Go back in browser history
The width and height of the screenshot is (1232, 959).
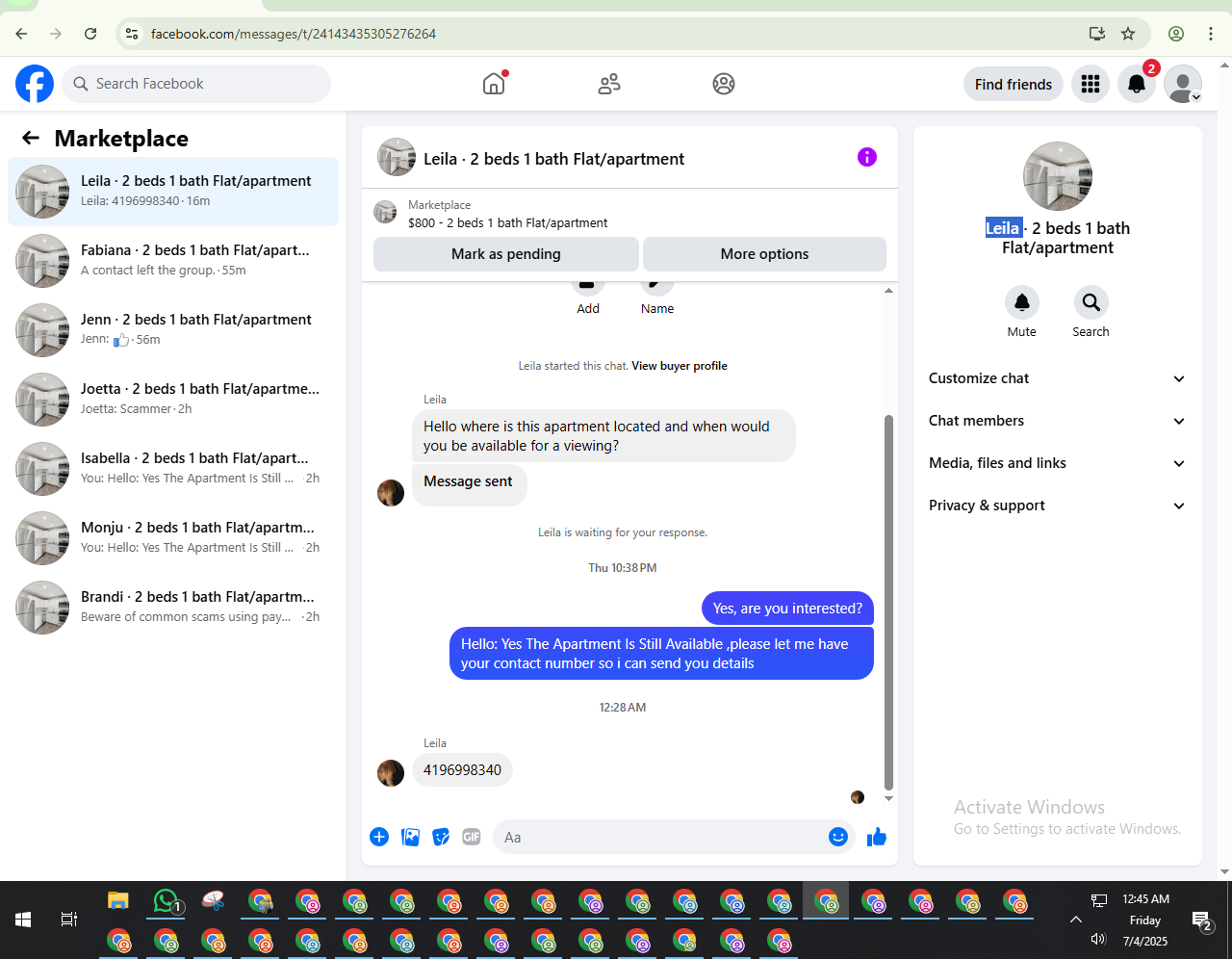point(21,34)
